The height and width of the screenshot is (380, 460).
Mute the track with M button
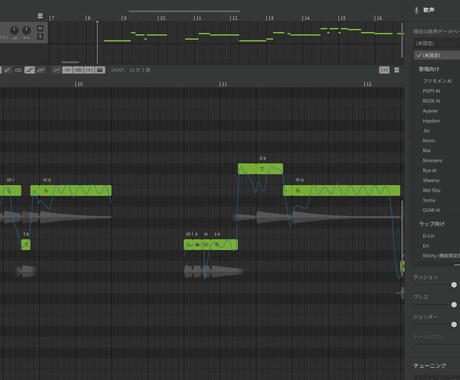coord(40,29)
